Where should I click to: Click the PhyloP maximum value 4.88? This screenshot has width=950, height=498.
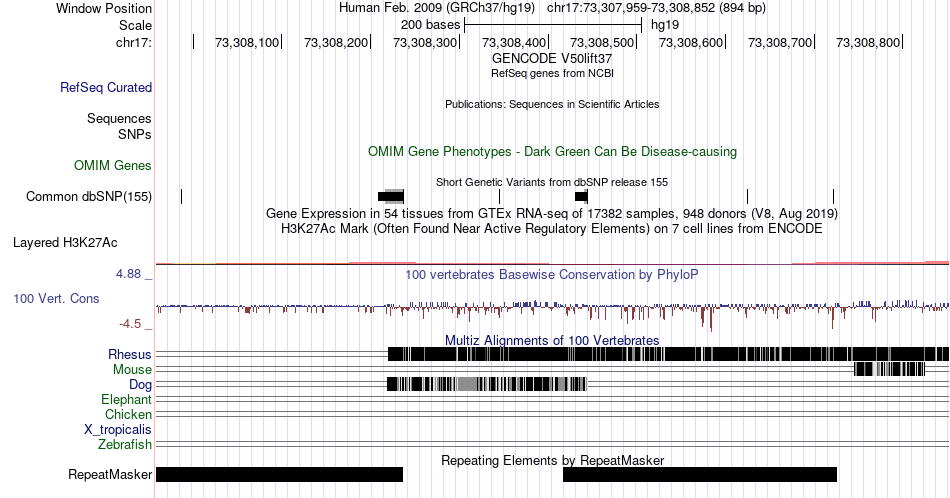point(128,274)
